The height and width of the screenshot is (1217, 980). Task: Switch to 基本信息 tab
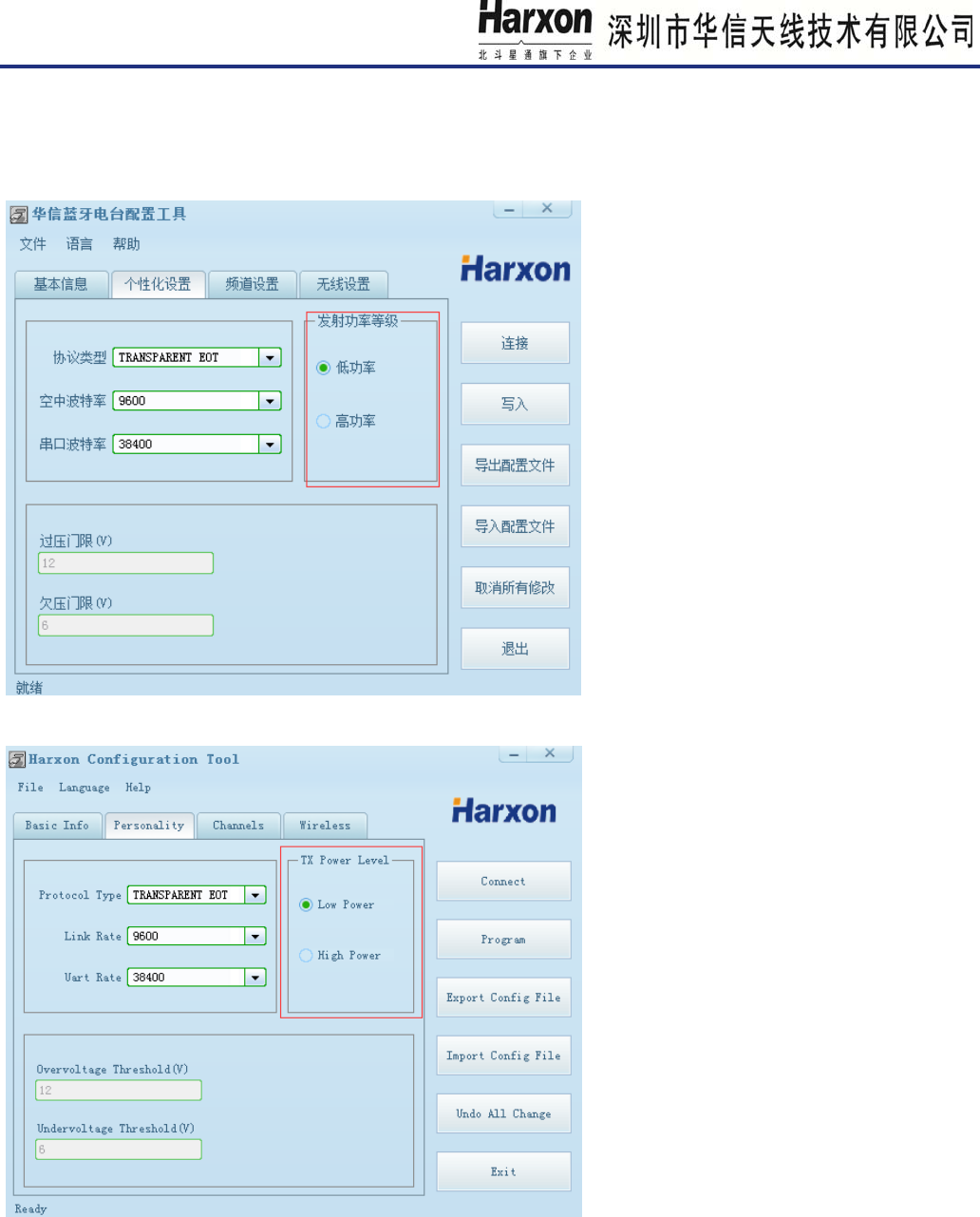[61, 284]
